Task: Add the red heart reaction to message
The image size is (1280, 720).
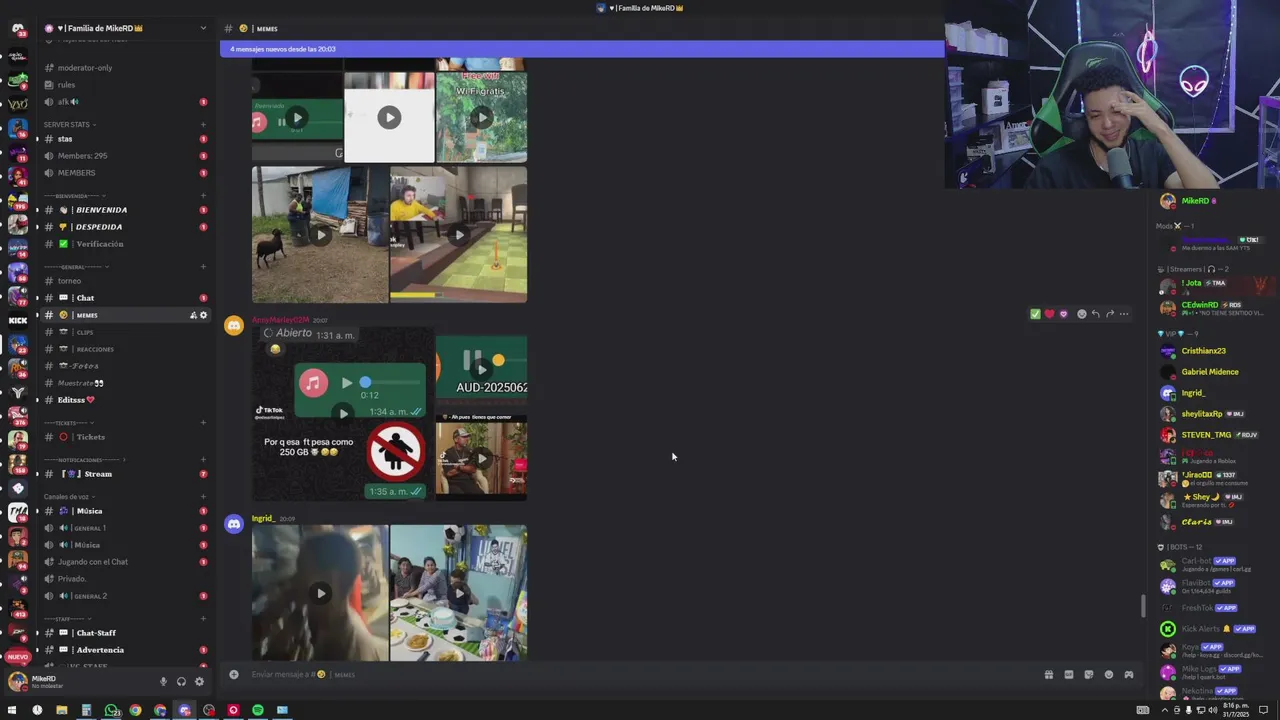Action: coord(1049,314)
